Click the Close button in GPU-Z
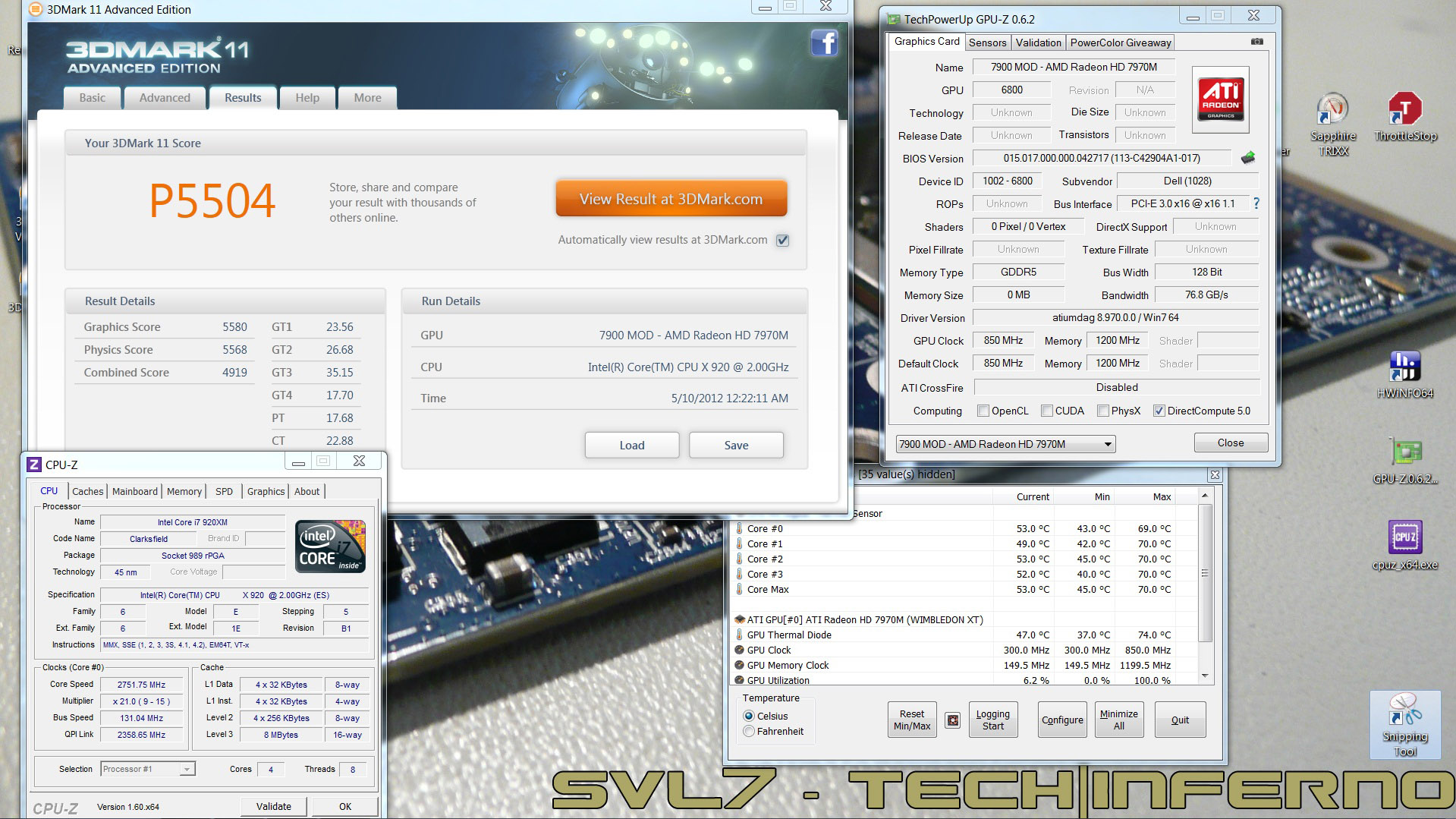Viewport: 1456px width, 819px height. click(x=1231, y=443)
